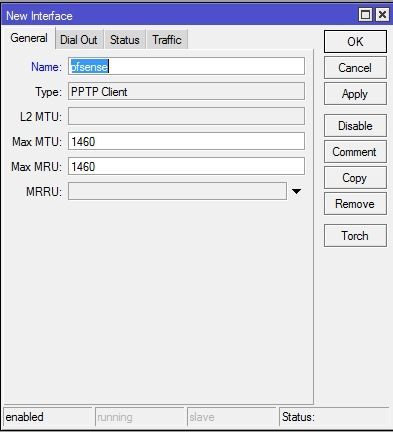Switch to the General tab

click(29, 38)
